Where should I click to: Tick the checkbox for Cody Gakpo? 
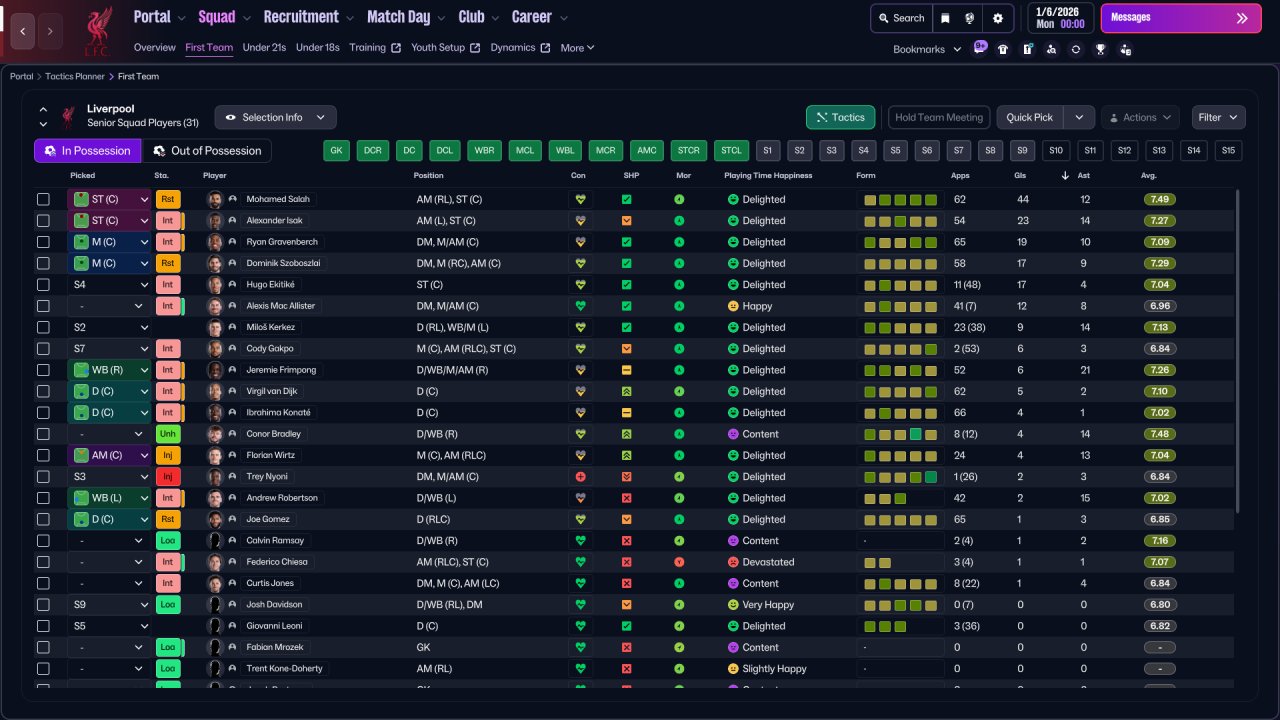(43, 349)
